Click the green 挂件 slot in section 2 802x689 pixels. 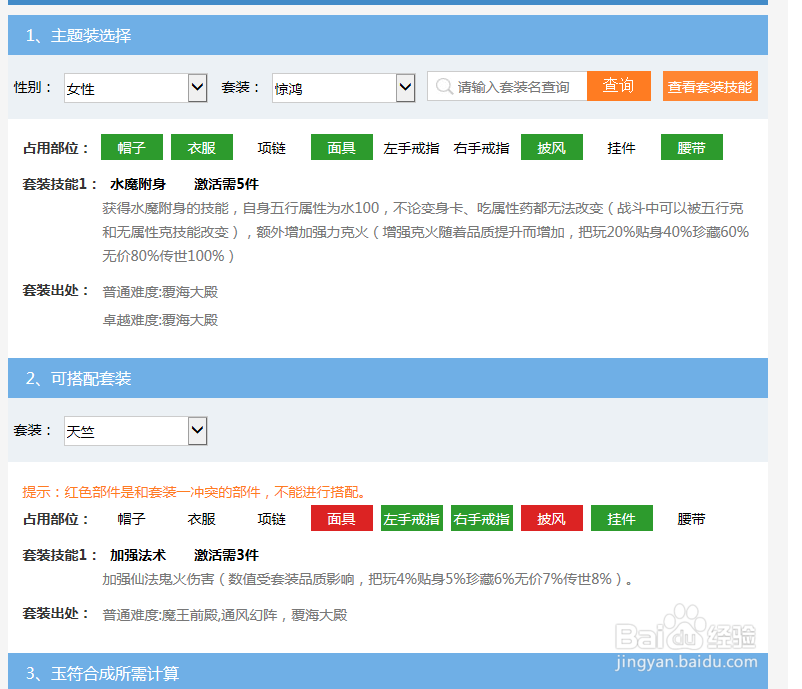[621, 518]
